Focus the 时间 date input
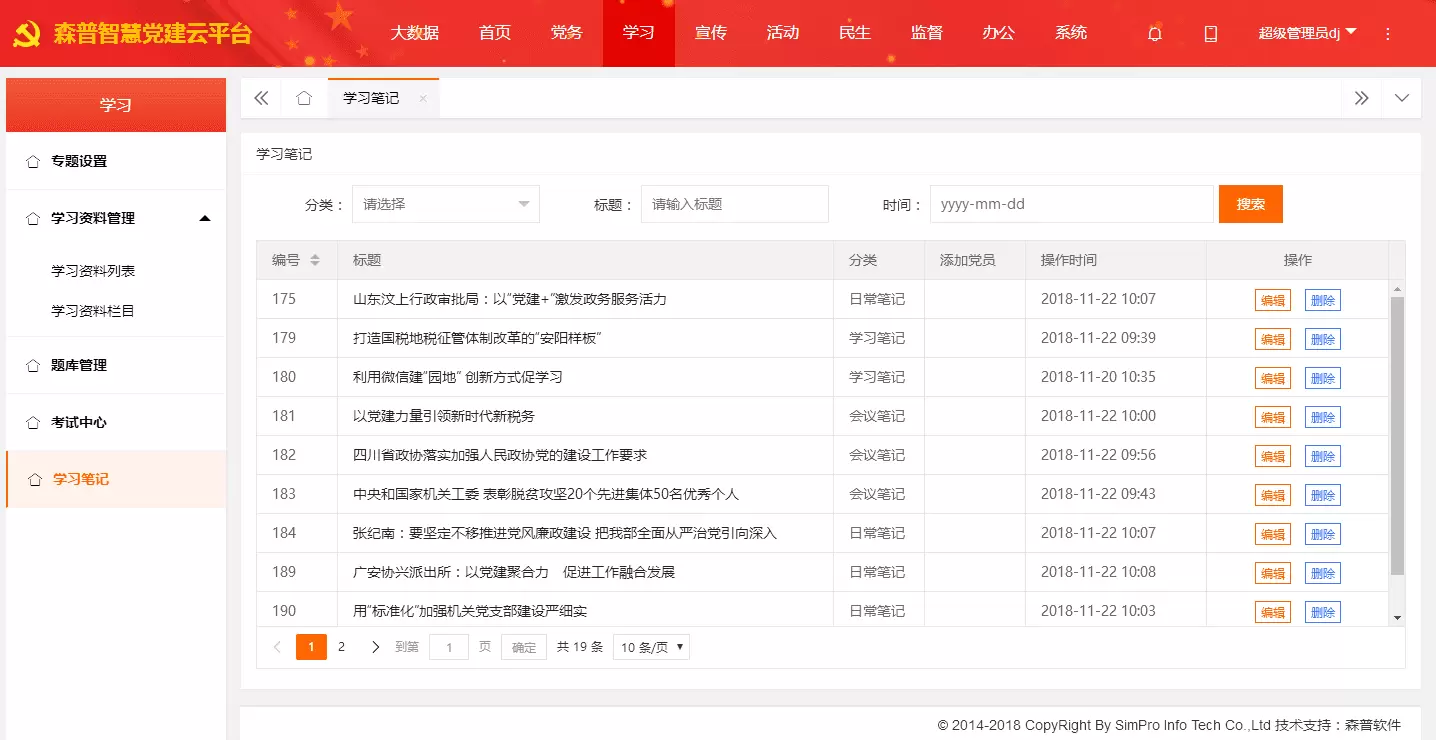Screen dimensions: 1436x740 1072,204
